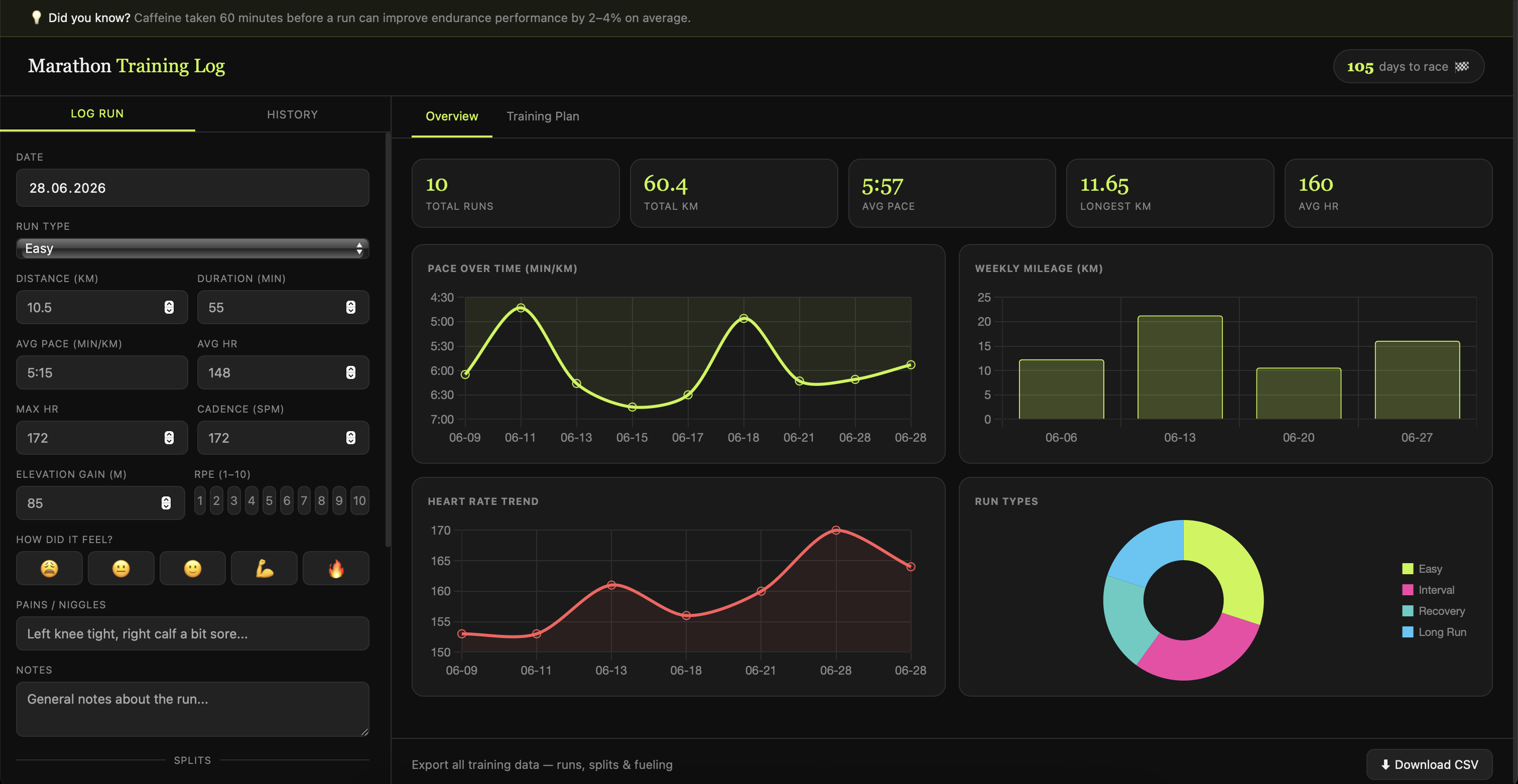Screen dimensions: 1518x784
Task: Click the 06-06 weekly mileage bar
Action: (x=1061, y=389)
